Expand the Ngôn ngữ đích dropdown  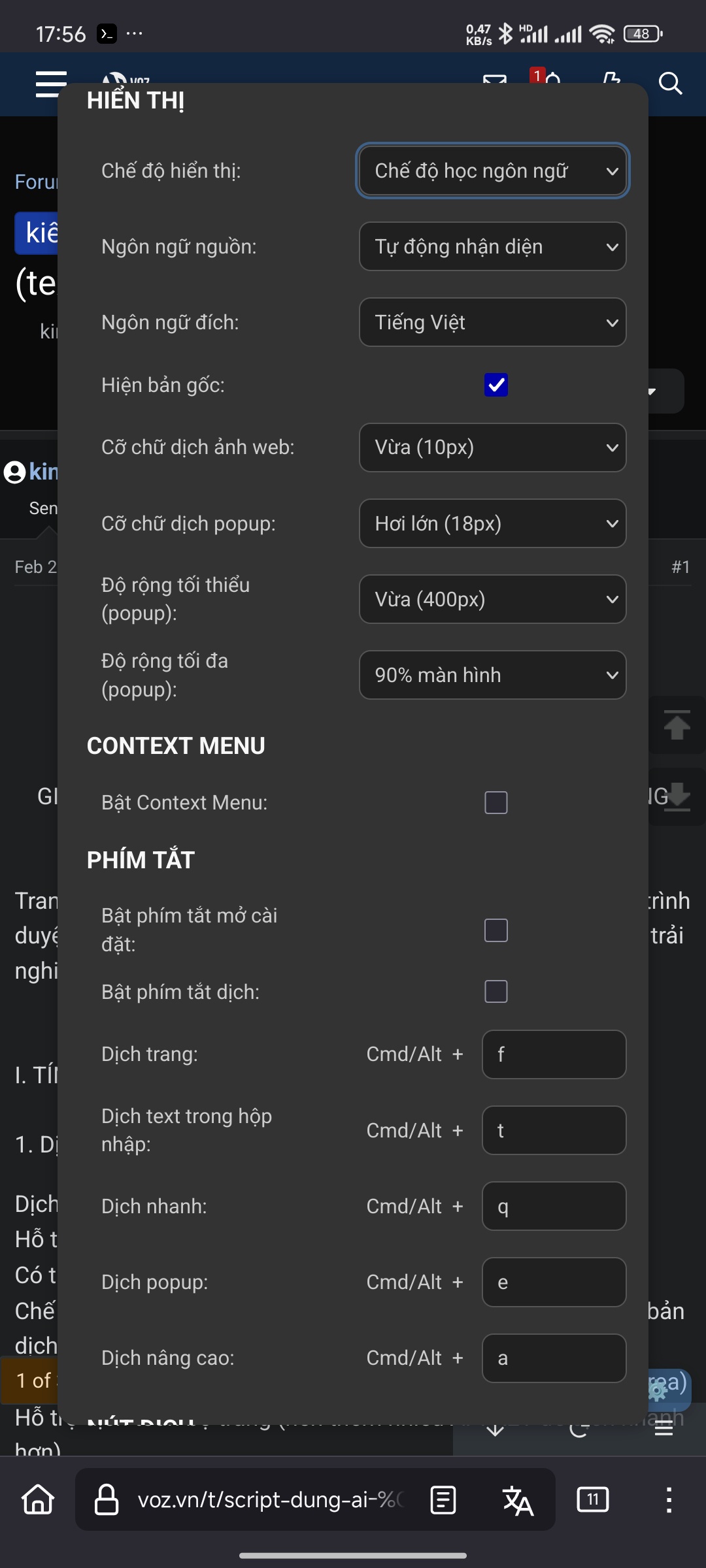pos(493,322)
